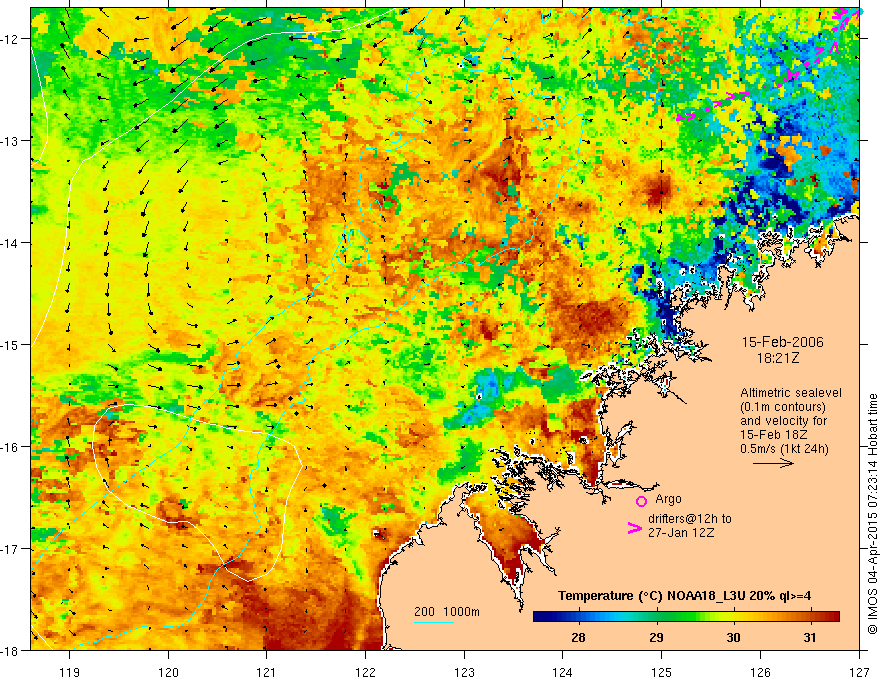Image resolution: width=880 pixels, height=680 pixels.
Task: Click latitude axis label -12
Action: pos(11,39)
